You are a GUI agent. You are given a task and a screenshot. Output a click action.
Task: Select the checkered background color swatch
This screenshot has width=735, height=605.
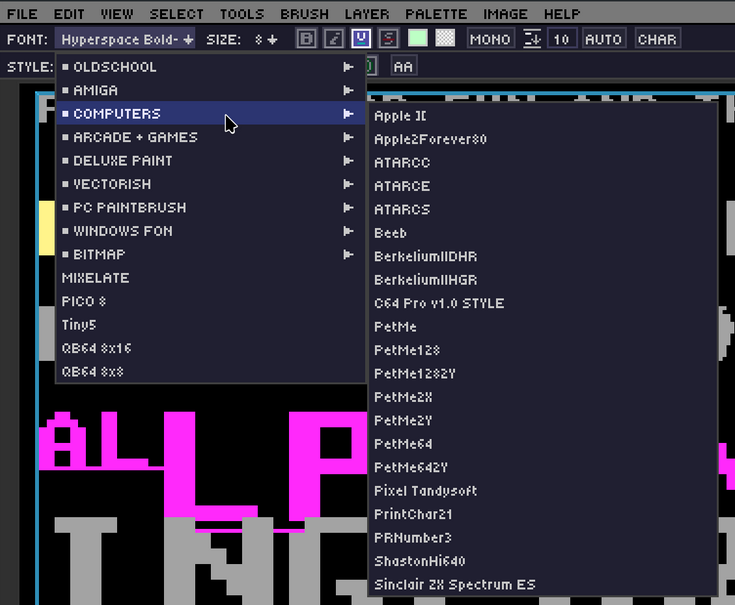pyautogui.click(x=445, y=38)
